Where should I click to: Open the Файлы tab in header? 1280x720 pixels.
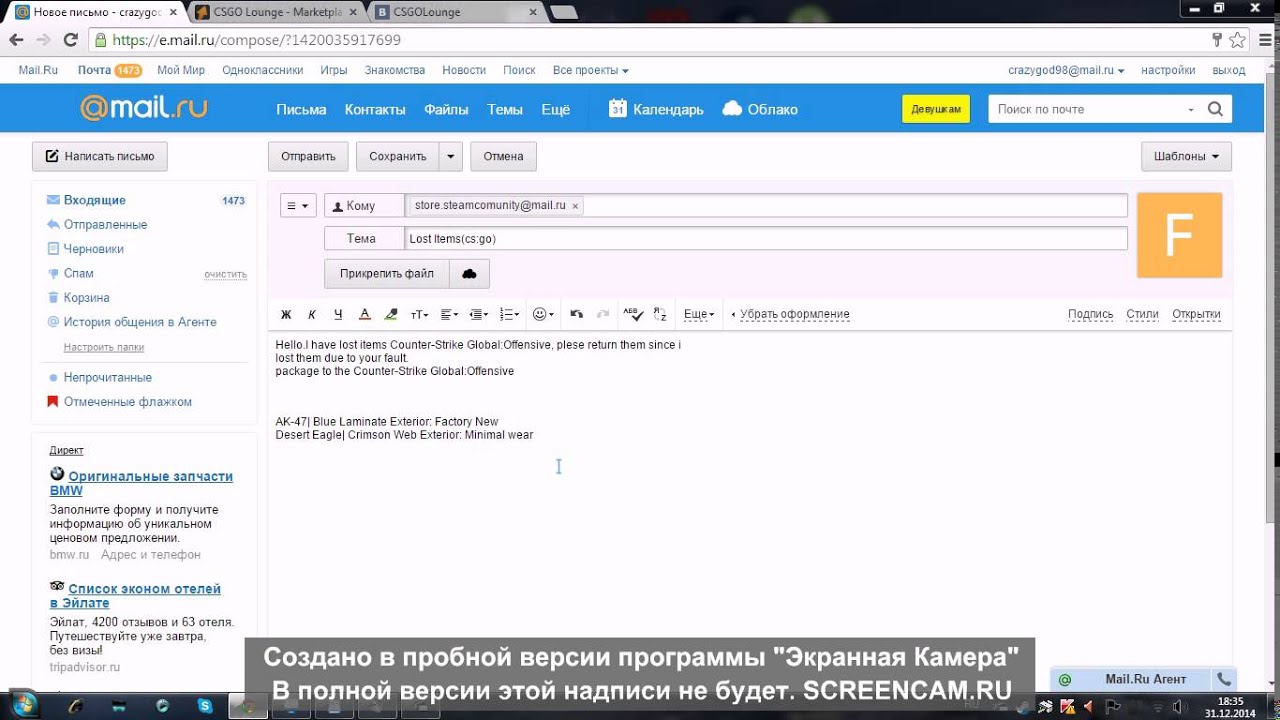[x=447, y=109]
